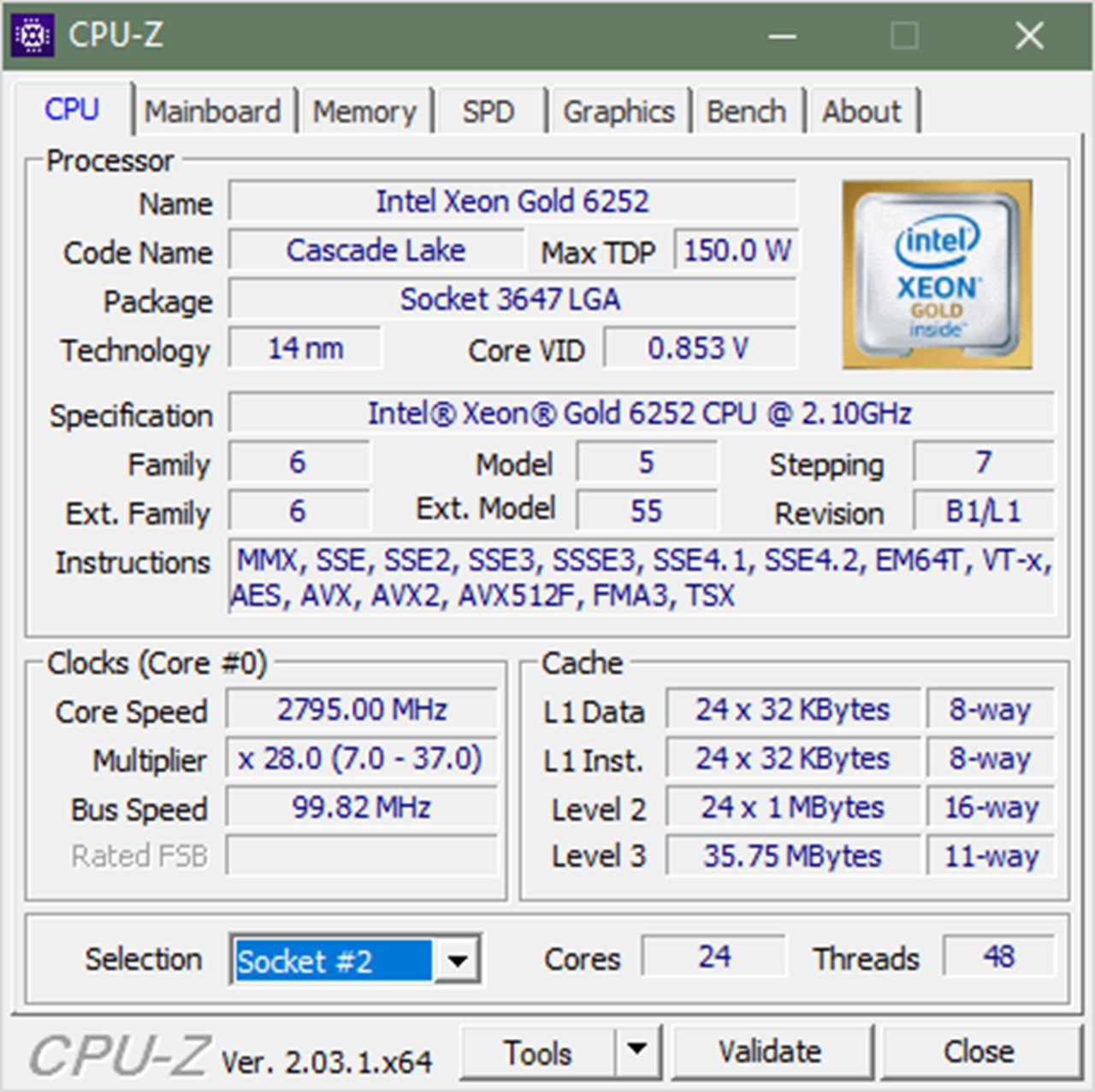The width and height of the screenshot is (1095, 1092).
Task: Click Level 3 size 35.75 MBytes
Action: (793, 856)
